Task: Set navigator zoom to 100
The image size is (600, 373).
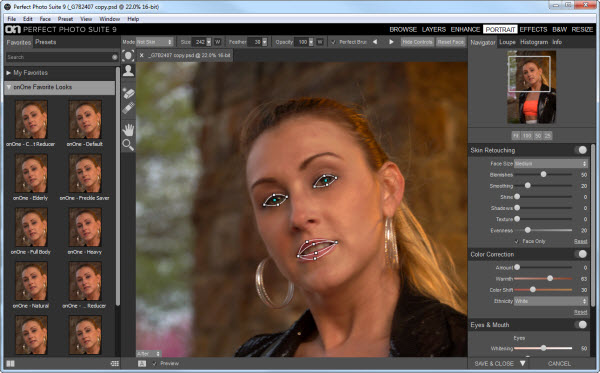Action: tap(527, 135)
